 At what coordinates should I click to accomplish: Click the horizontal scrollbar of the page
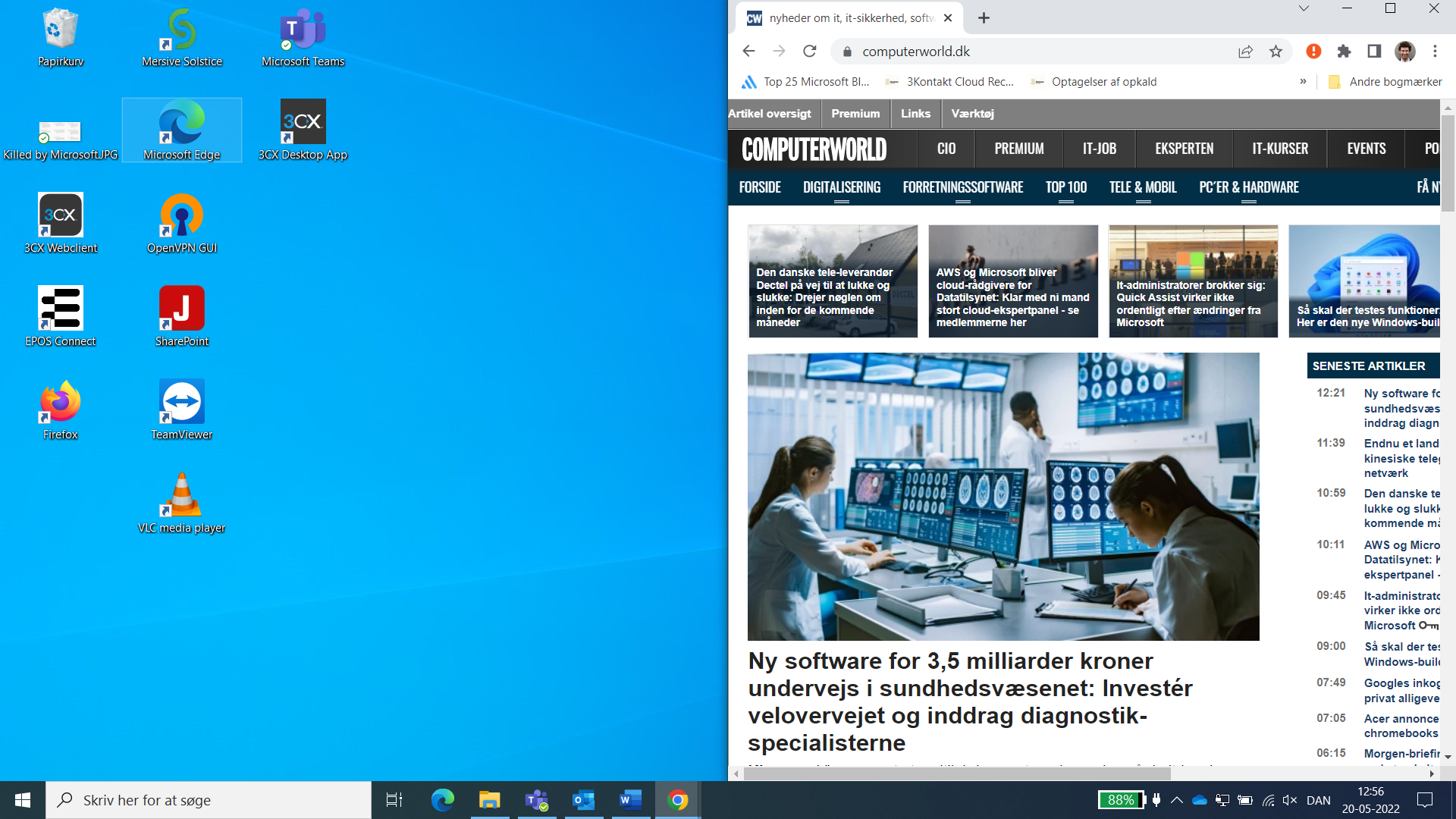tap(957, 773)
